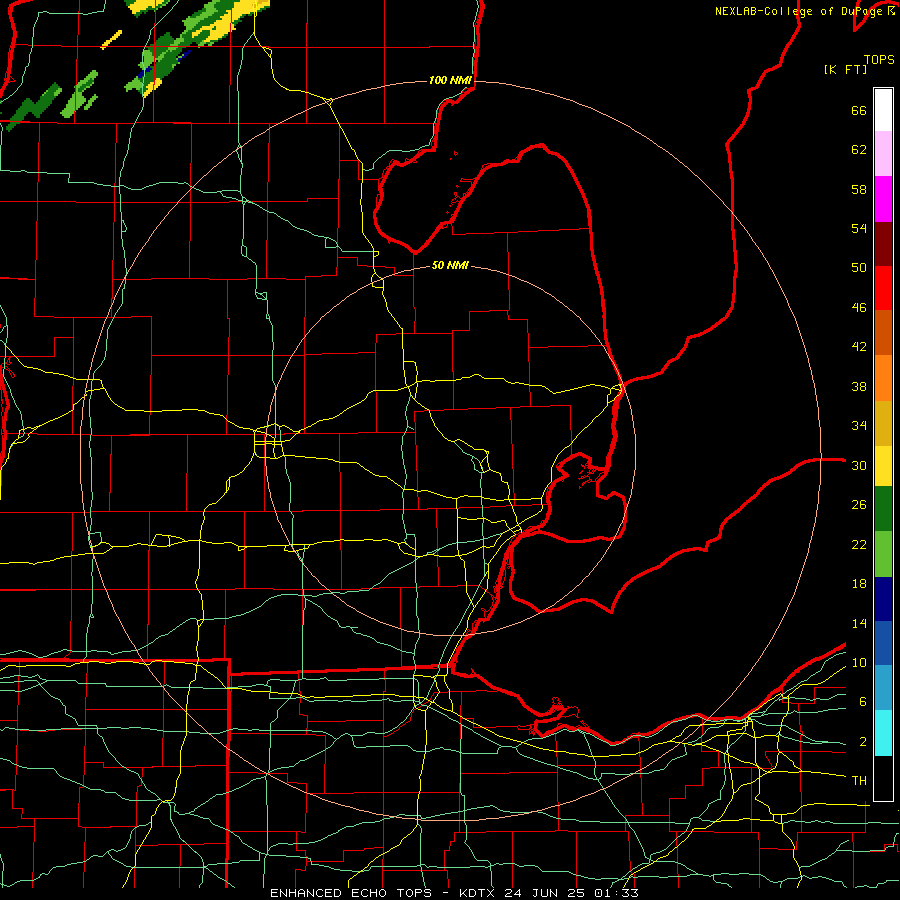Click the white swatch in the tops legend
The height and width of the screenshot is (900, 900).
pos(883,110)
